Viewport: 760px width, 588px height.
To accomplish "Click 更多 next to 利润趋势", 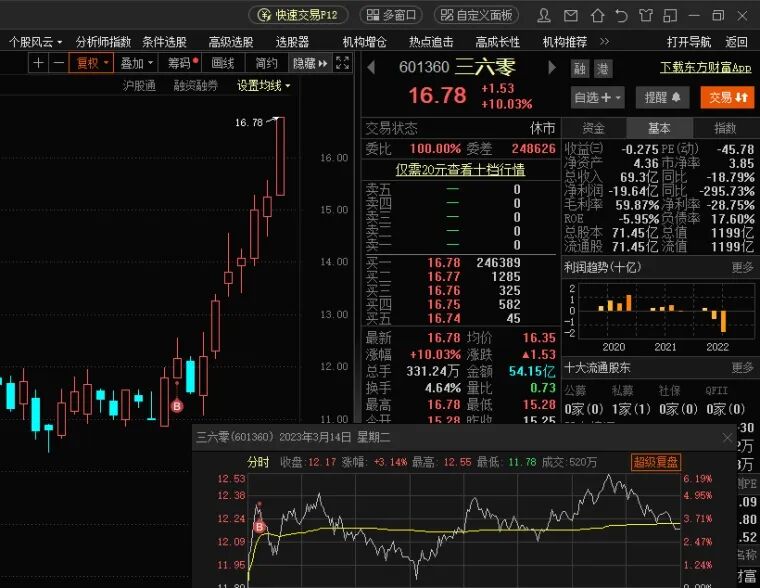I will [742, 268].
